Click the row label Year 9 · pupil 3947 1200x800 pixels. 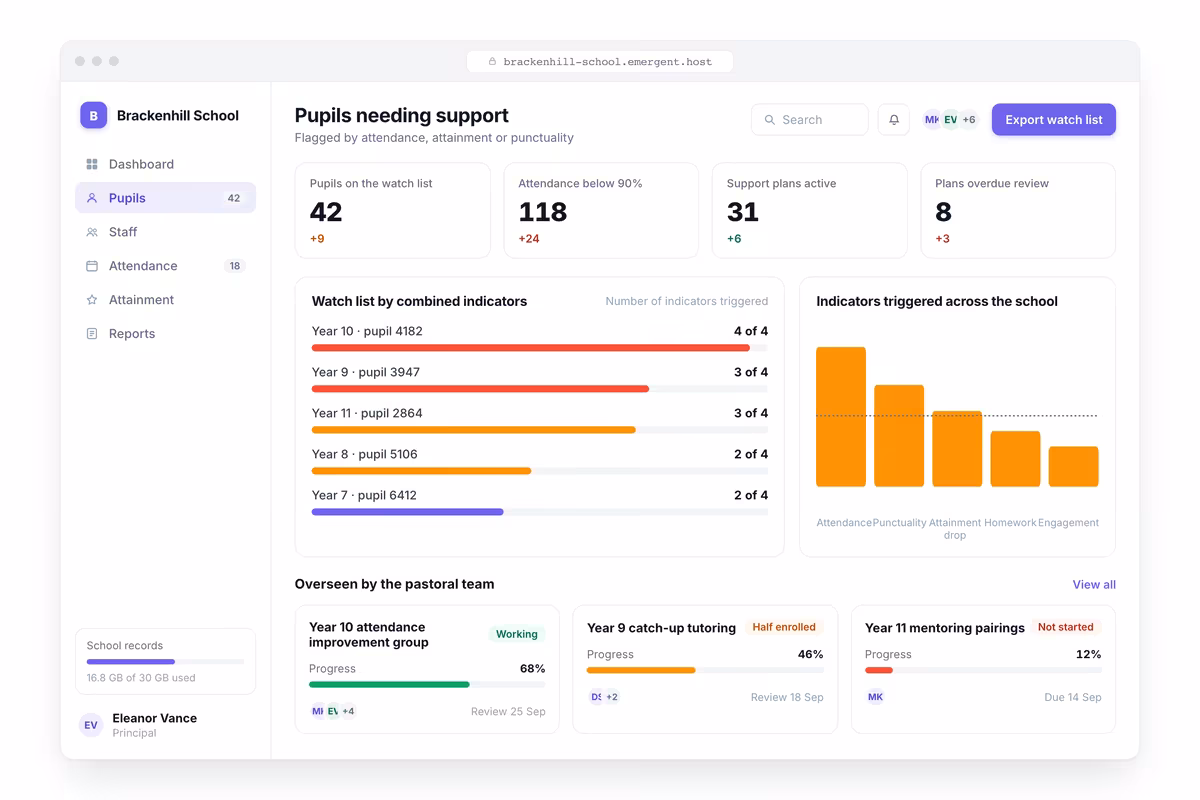366,372
